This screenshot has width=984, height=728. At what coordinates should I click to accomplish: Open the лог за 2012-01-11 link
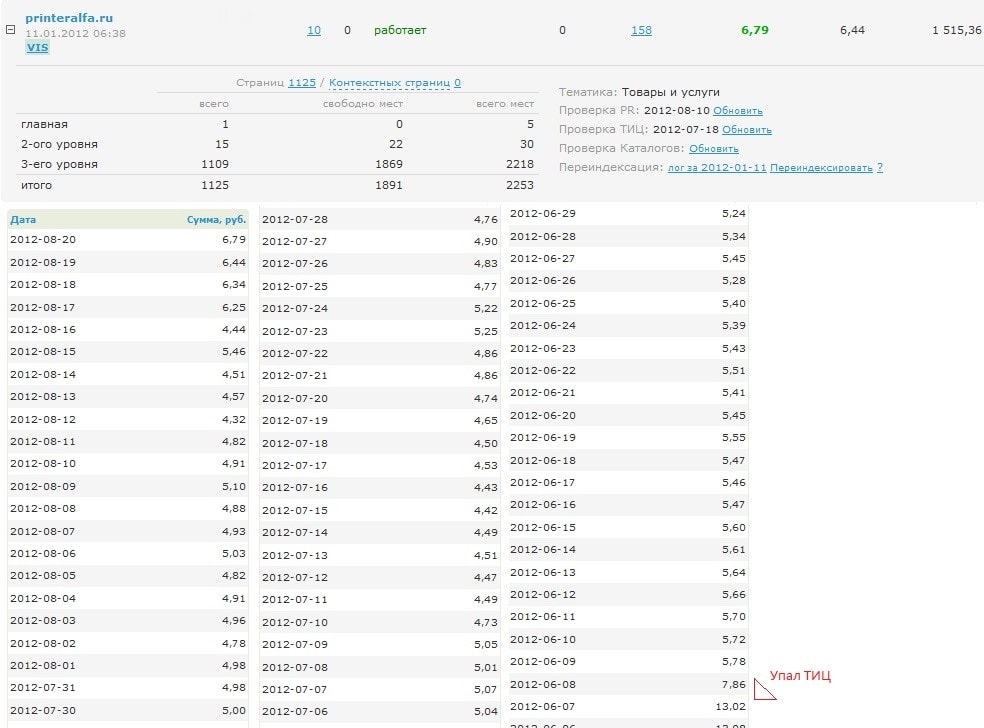[x=717, y=168]
